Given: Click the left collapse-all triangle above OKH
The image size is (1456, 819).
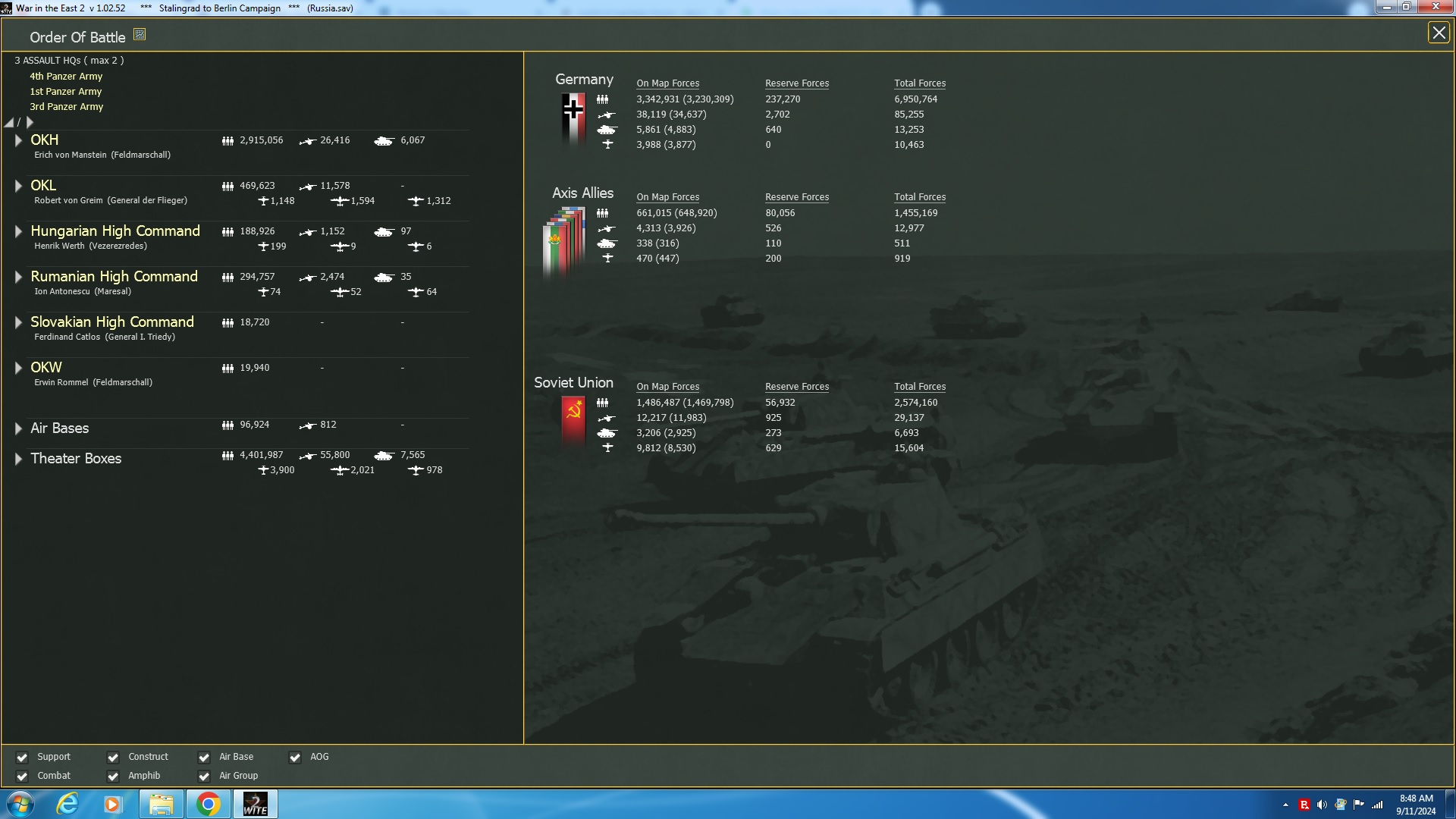Looking at the screenshot, I should point(9,123).
